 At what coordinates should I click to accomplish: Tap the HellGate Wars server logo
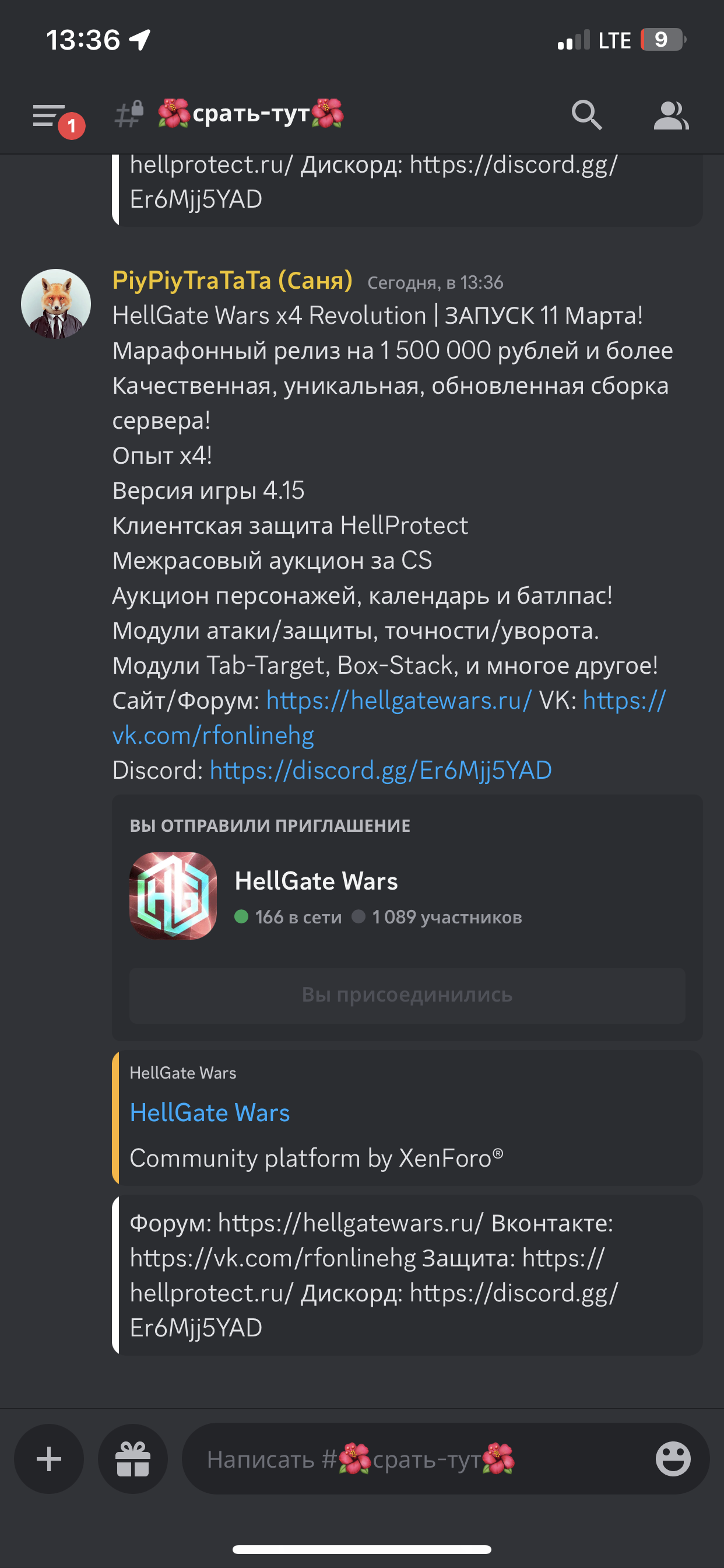(173, 895)
